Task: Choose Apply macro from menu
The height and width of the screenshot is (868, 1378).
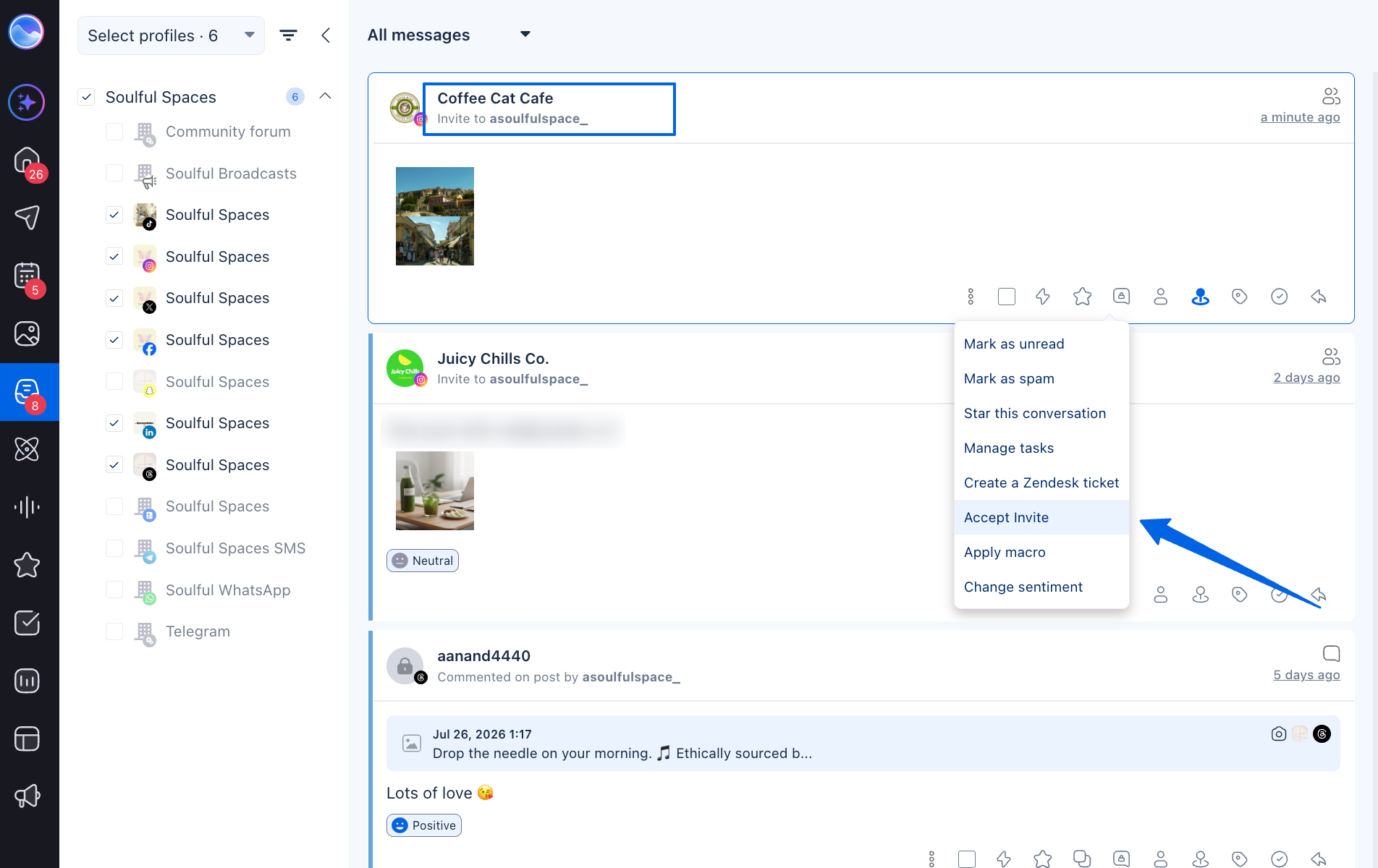Action: click(x=1041, y=552)
